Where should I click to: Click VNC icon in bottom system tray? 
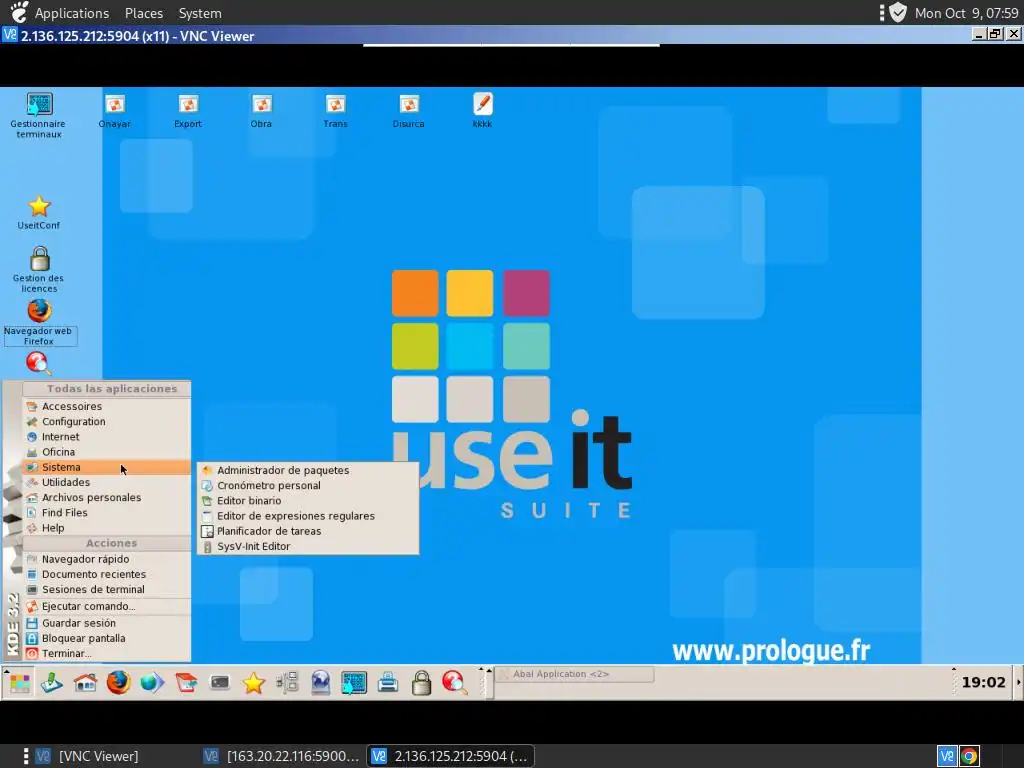coord(948,756)
